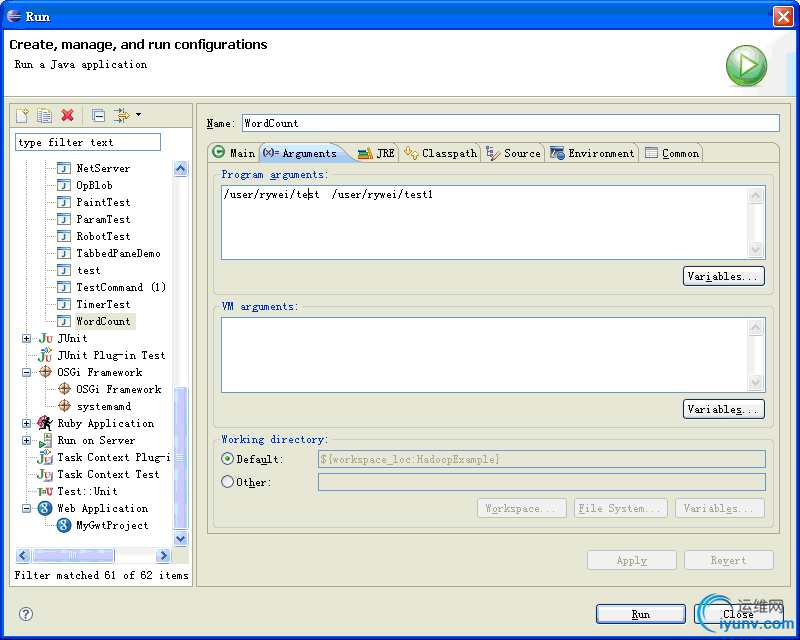The width and height of the screenshot is (800, 640).
Task: Open the filter dropdown arrow in tree toolbar
Action: [x=138, y=115]
